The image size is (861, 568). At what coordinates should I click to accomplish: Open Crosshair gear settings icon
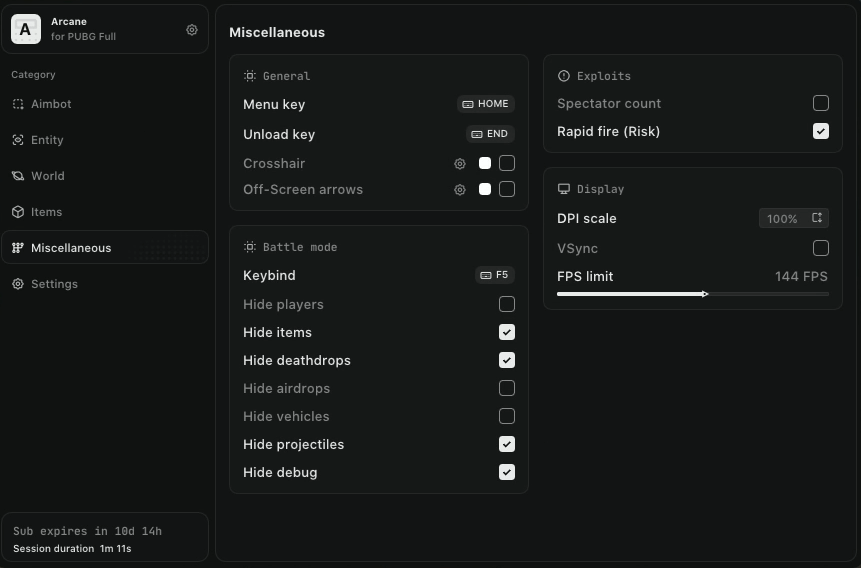[x=460, y=163]
